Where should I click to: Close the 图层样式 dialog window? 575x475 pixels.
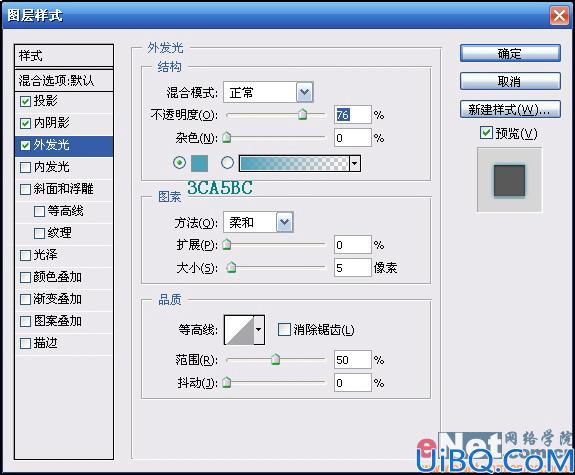coord(559,16)
